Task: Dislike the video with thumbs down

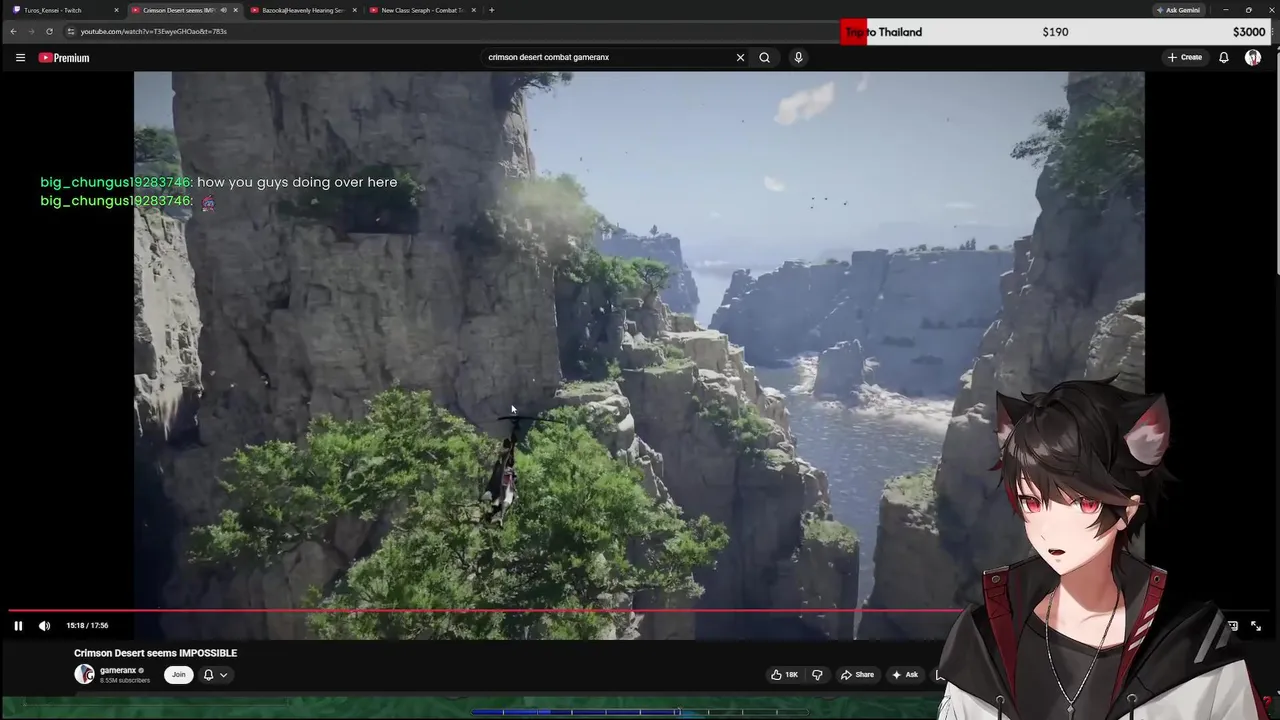Action: tap(817, 675)
